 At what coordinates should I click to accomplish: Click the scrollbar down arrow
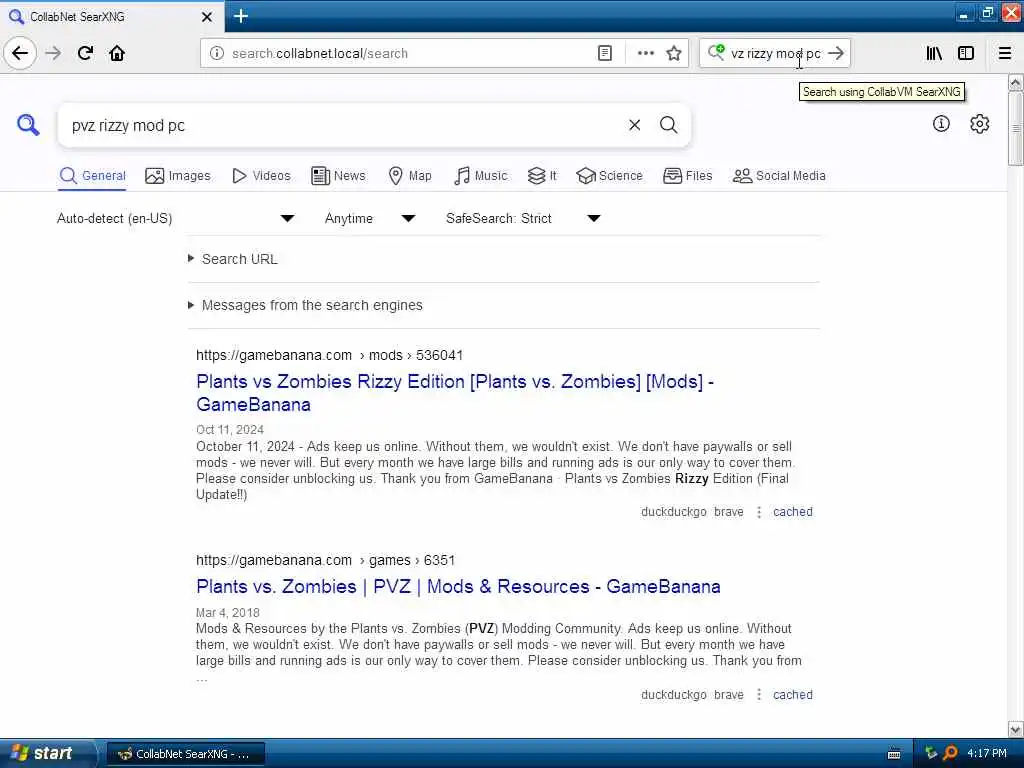(x=1015, y=729)
